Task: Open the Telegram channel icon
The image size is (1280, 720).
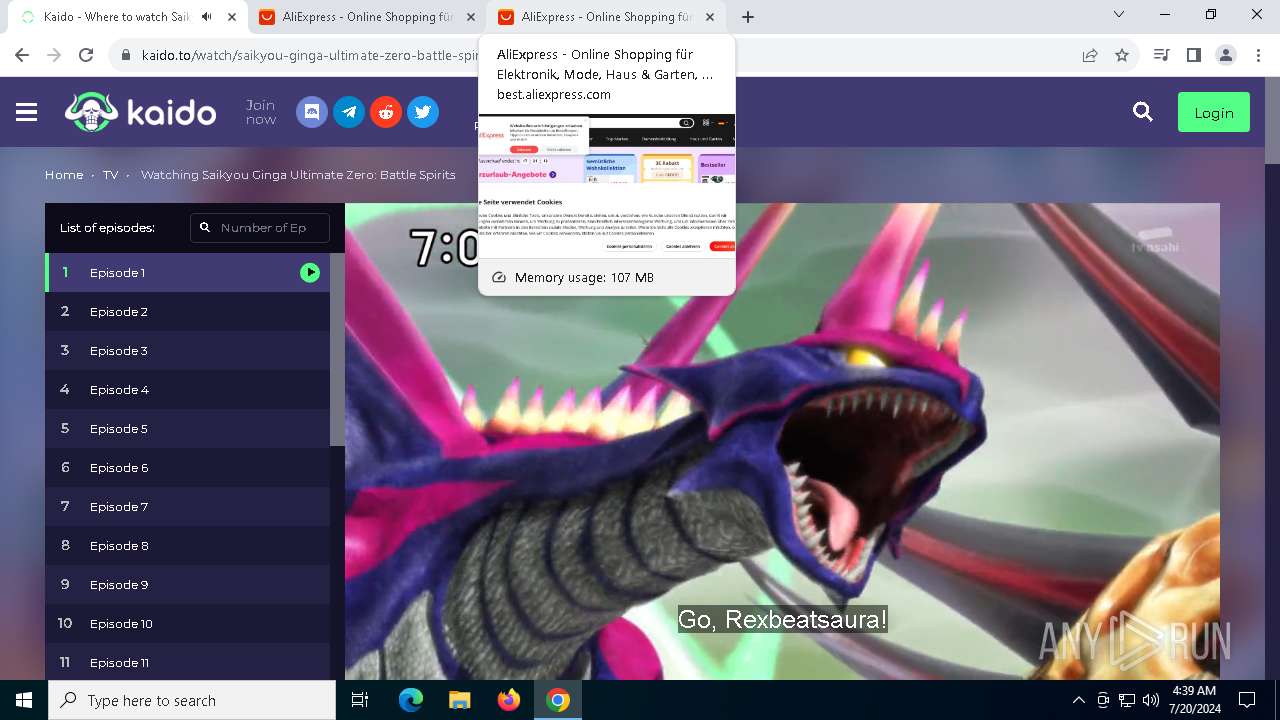Action: tap(349, 112)
